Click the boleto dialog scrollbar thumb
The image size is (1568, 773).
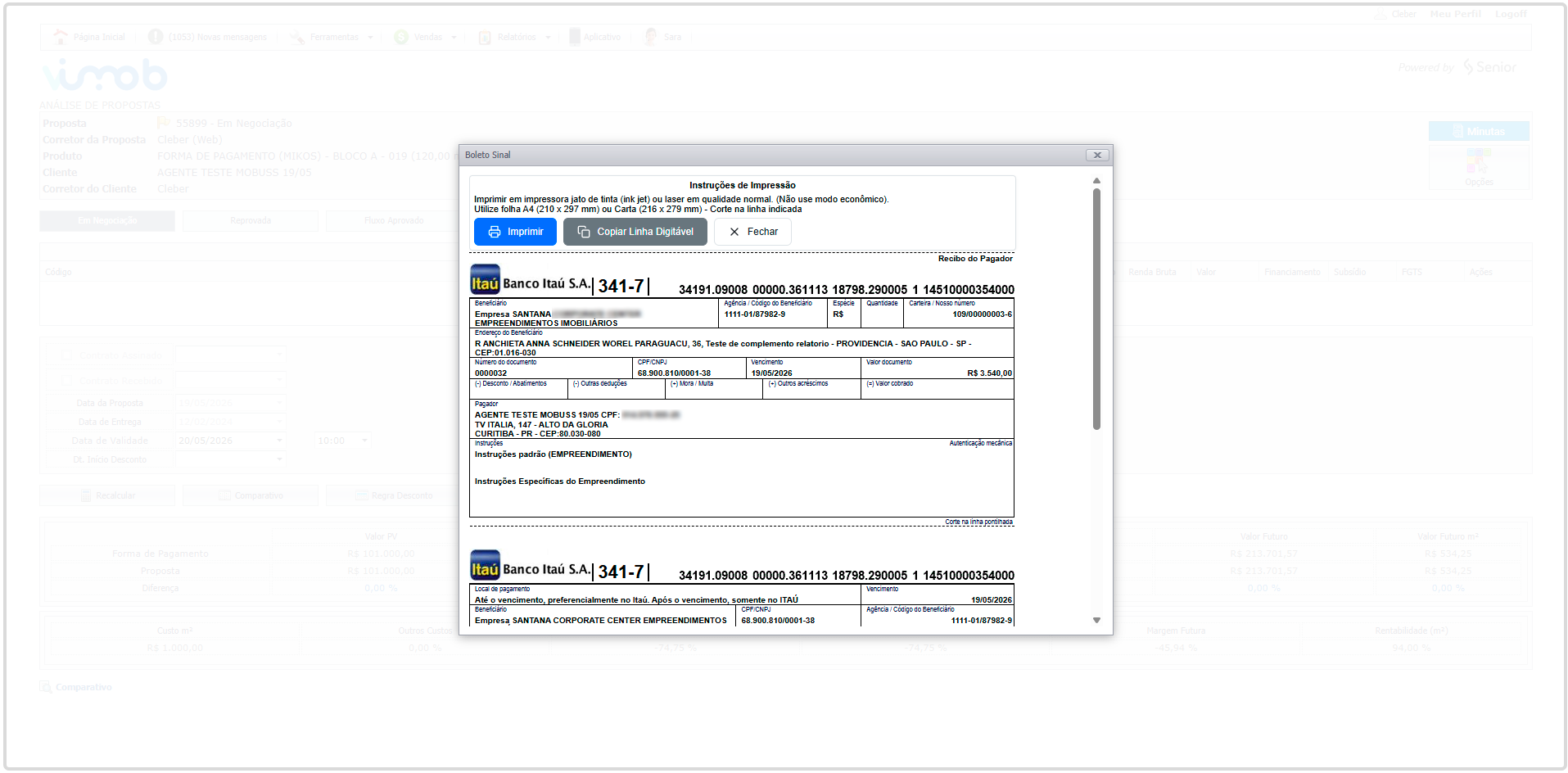pyautogui.click(x=1096, y=309)
